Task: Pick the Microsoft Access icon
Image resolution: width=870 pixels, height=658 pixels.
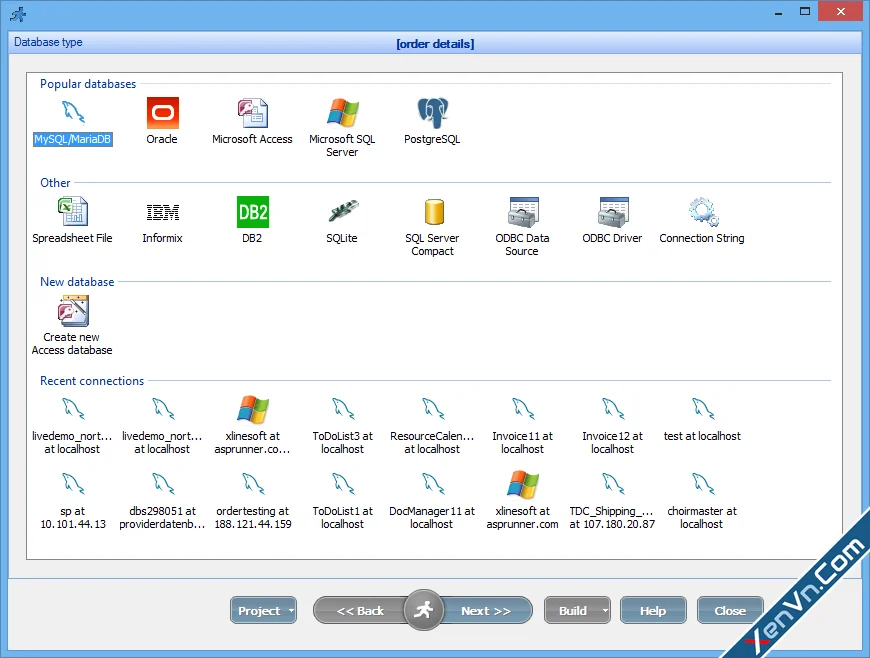Action: (x=252, y=113)
